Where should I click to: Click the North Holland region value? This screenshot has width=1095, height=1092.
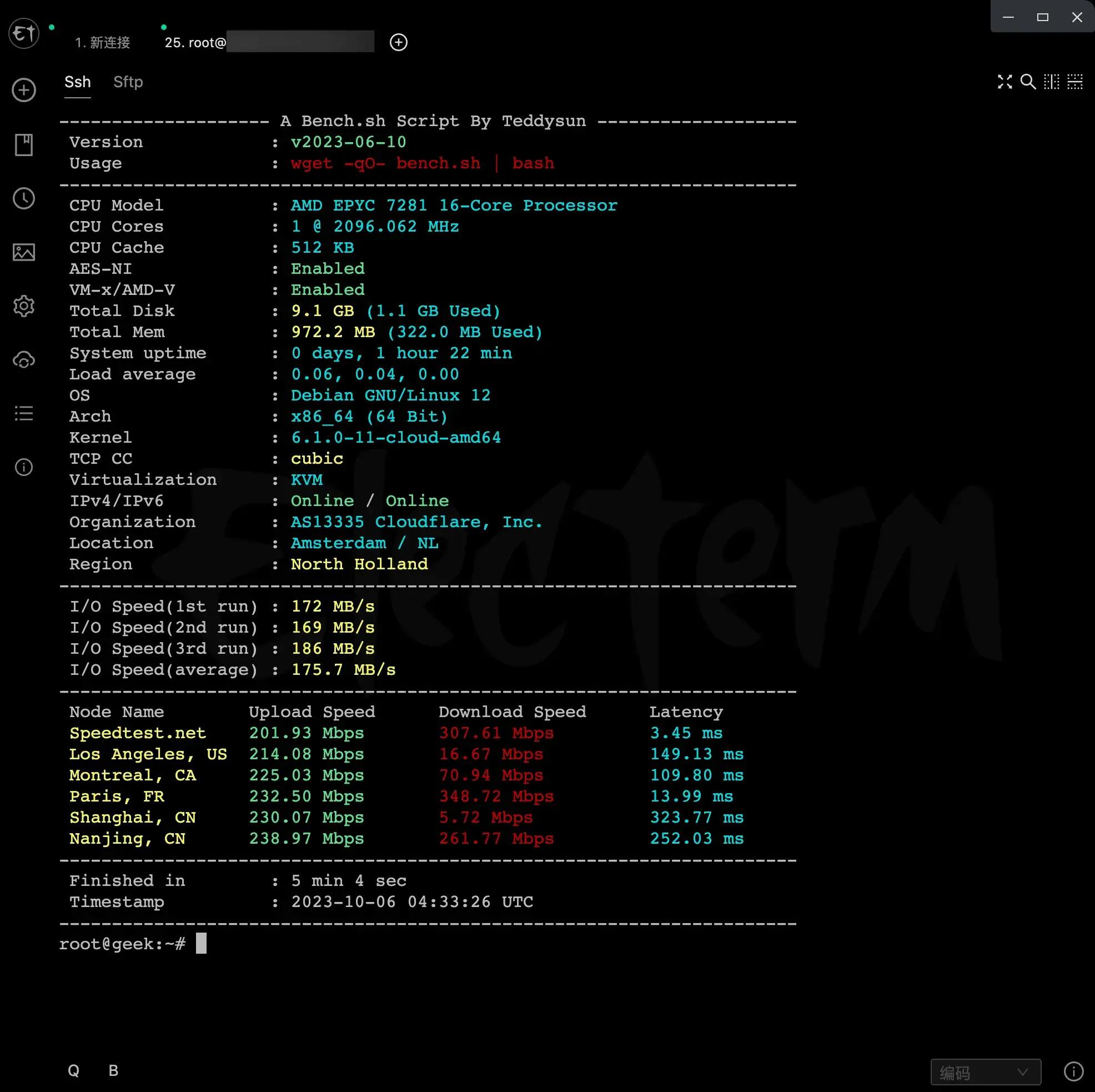[359, 564]
